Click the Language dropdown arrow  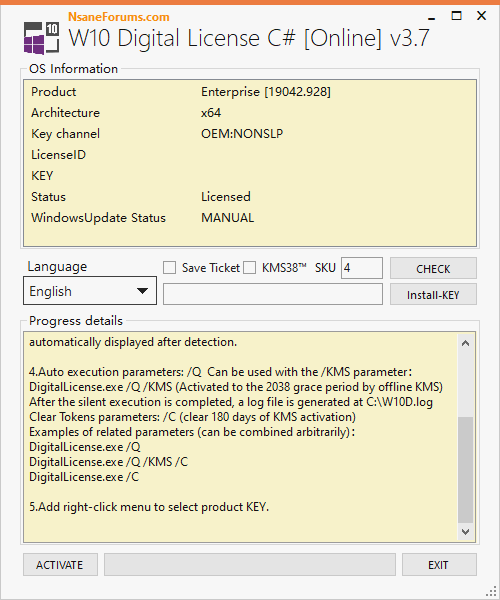142,291
